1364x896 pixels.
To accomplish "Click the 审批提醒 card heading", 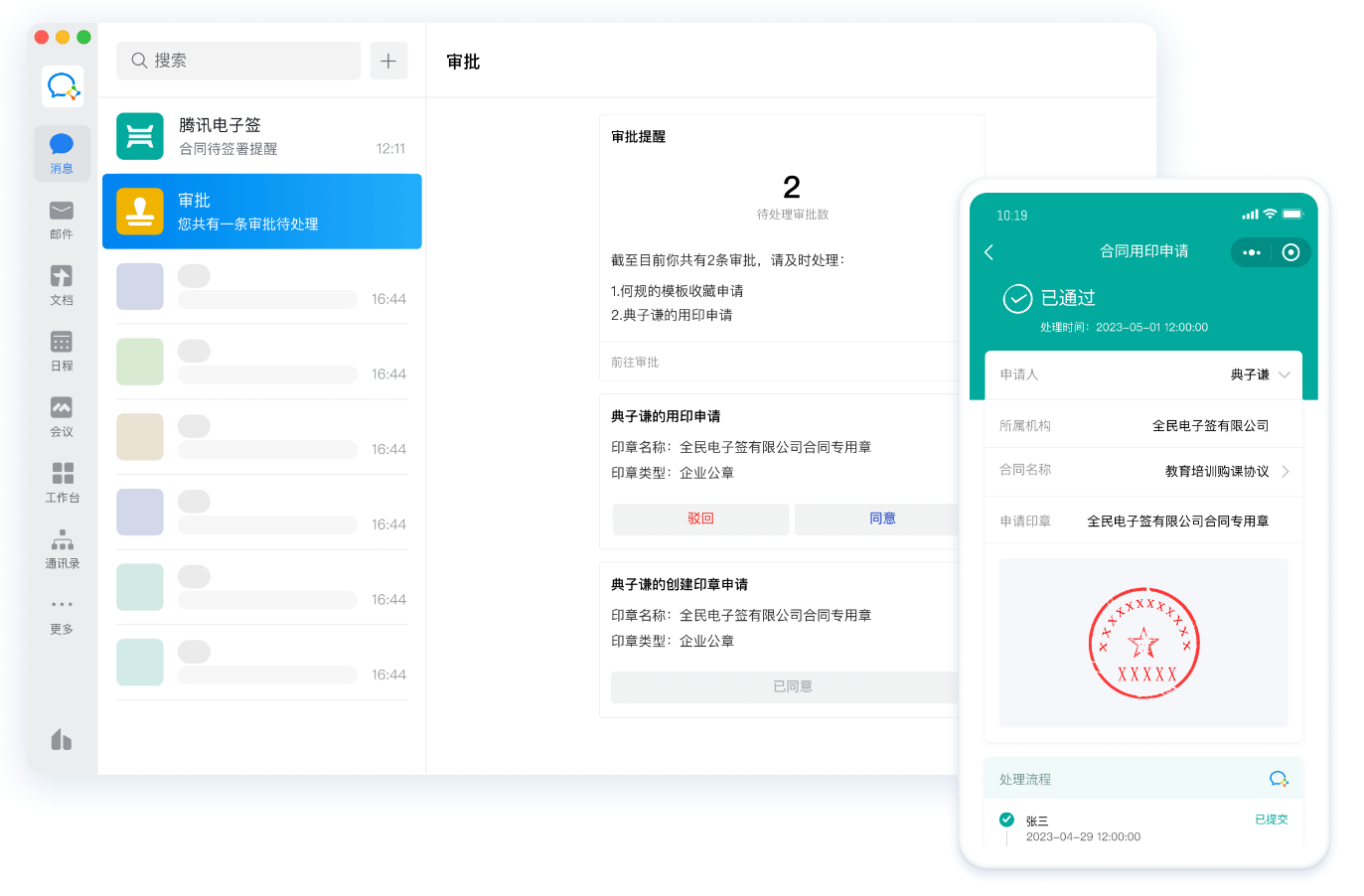I will click(x=639, y=137).
